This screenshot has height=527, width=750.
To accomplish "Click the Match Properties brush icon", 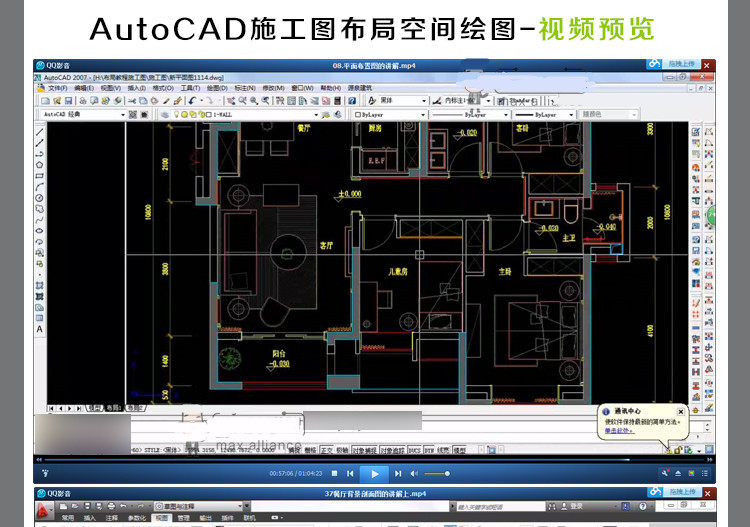I will (x=166, y=101).
